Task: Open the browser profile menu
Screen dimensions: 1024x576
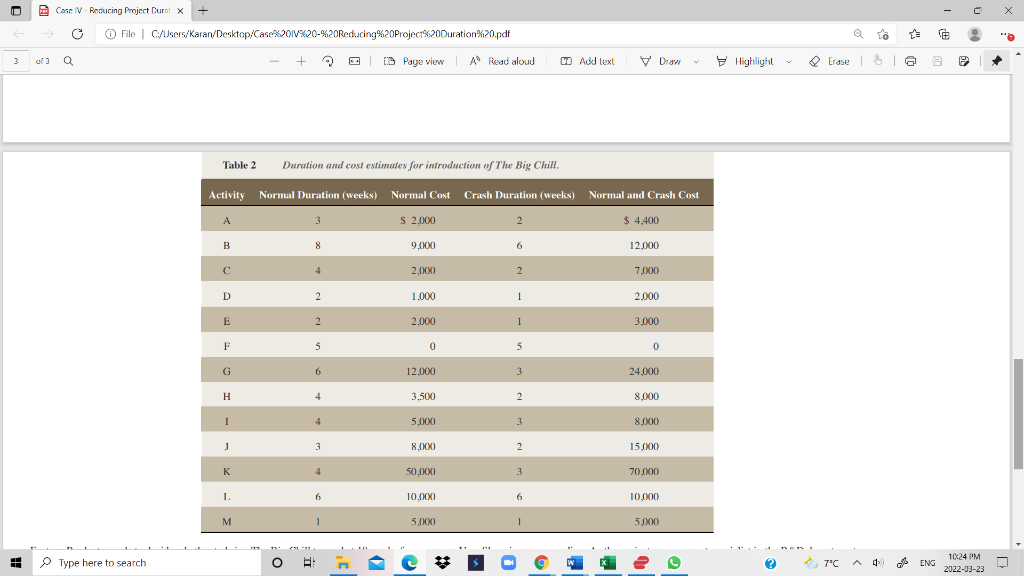Action: tap(974, 34)
